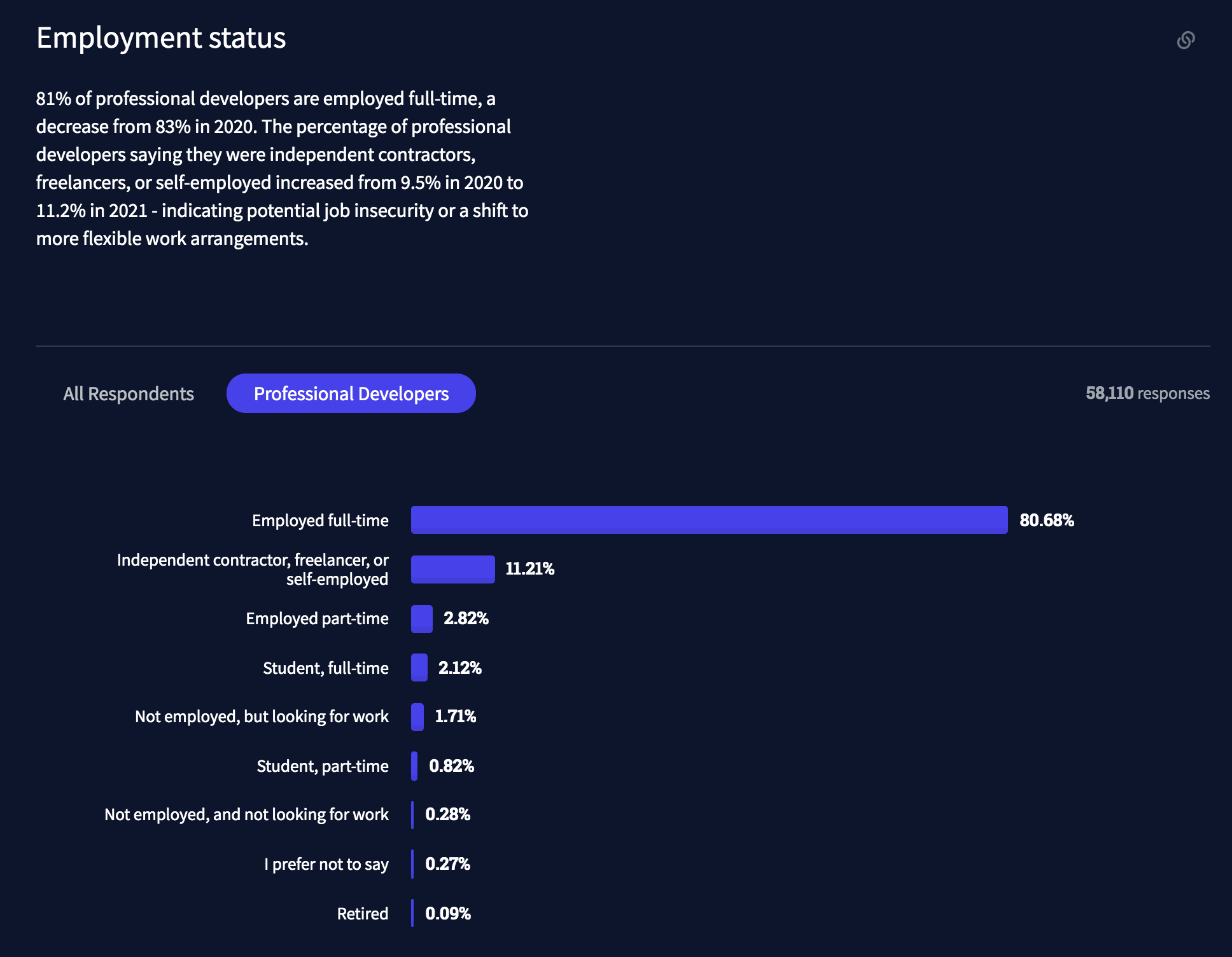This screenshot has height=957, width=1232.
Task: Click the 2.82% value label
Action: [x=466, y=618]
